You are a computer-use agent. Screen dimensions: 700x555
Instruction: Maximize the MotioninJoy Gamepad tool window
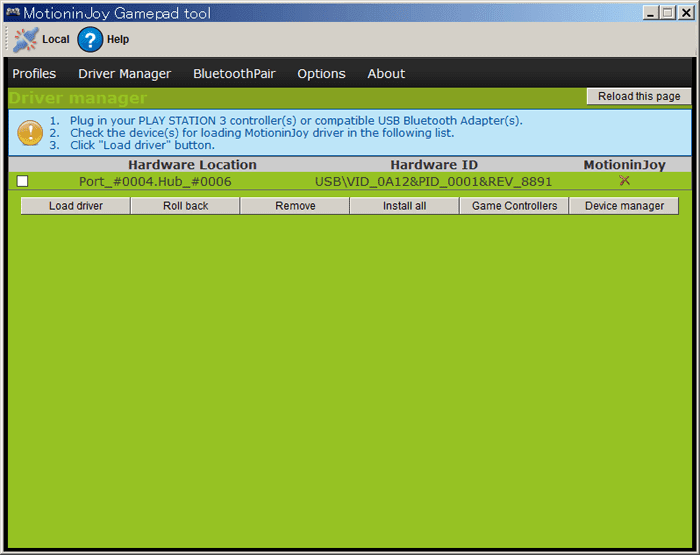tap(668, 13)
